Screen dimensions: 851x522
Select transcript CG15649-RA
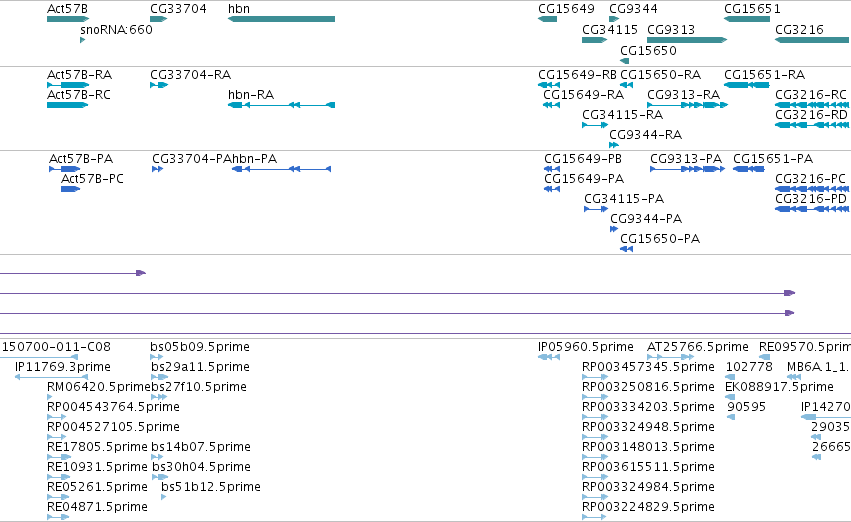tap(551, 105)
